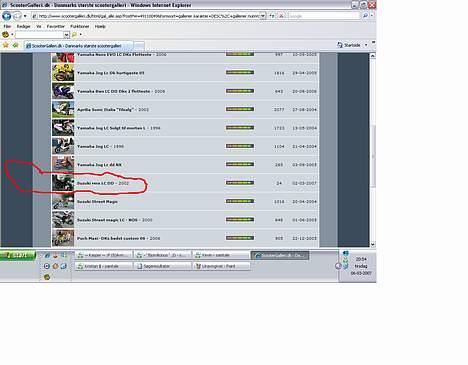This screenshot has height=365, width=468.
Task: Click the yellow Yamaha Jog thumbnail
Action: (63, 73)
